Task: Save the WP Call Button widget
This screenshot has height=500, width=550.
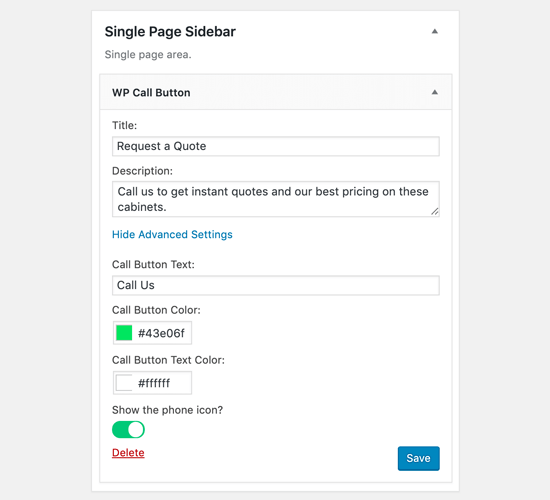Action: (x=418, y=458)
